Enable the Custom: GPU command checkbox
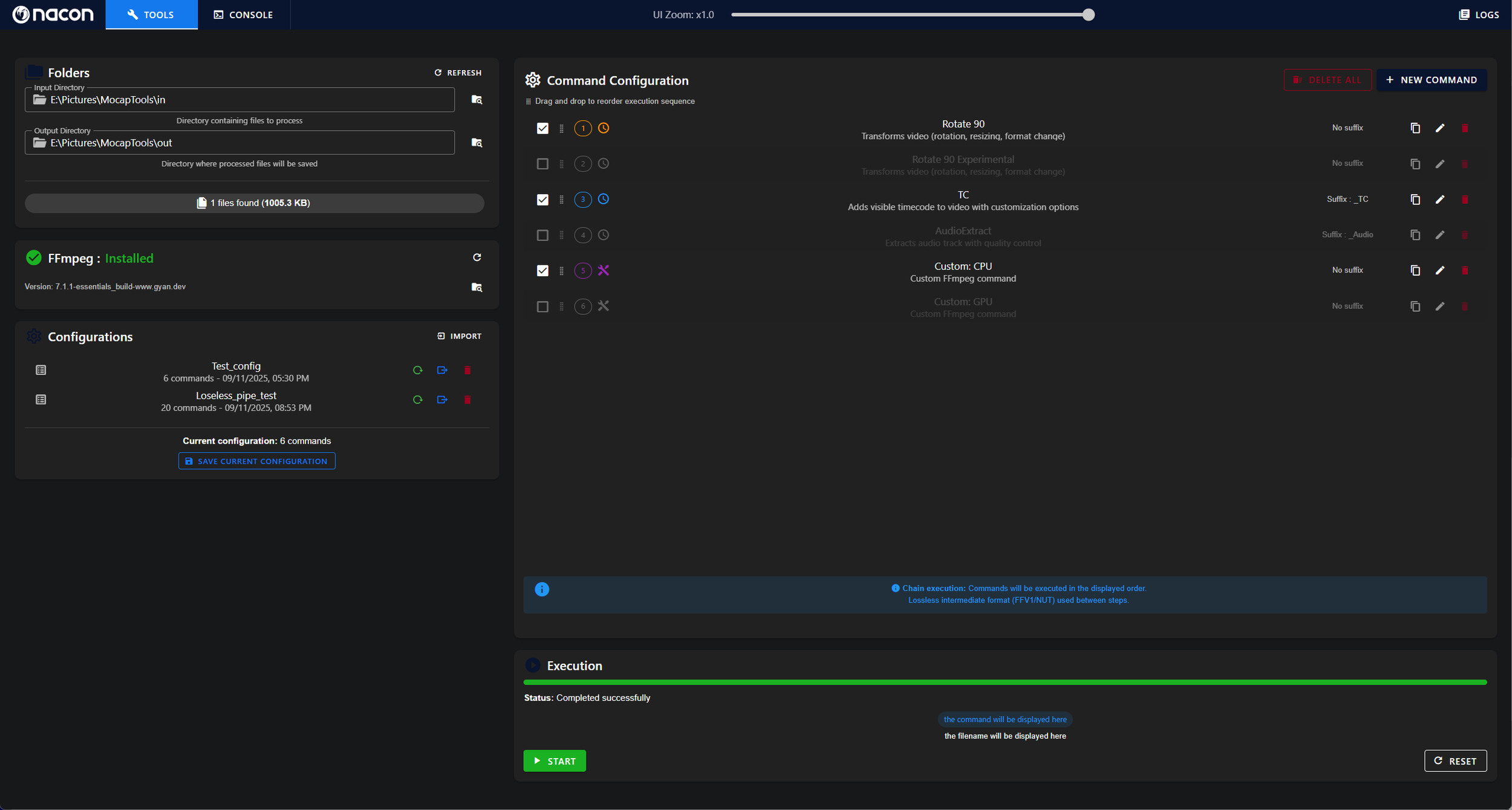 point(543,306)
